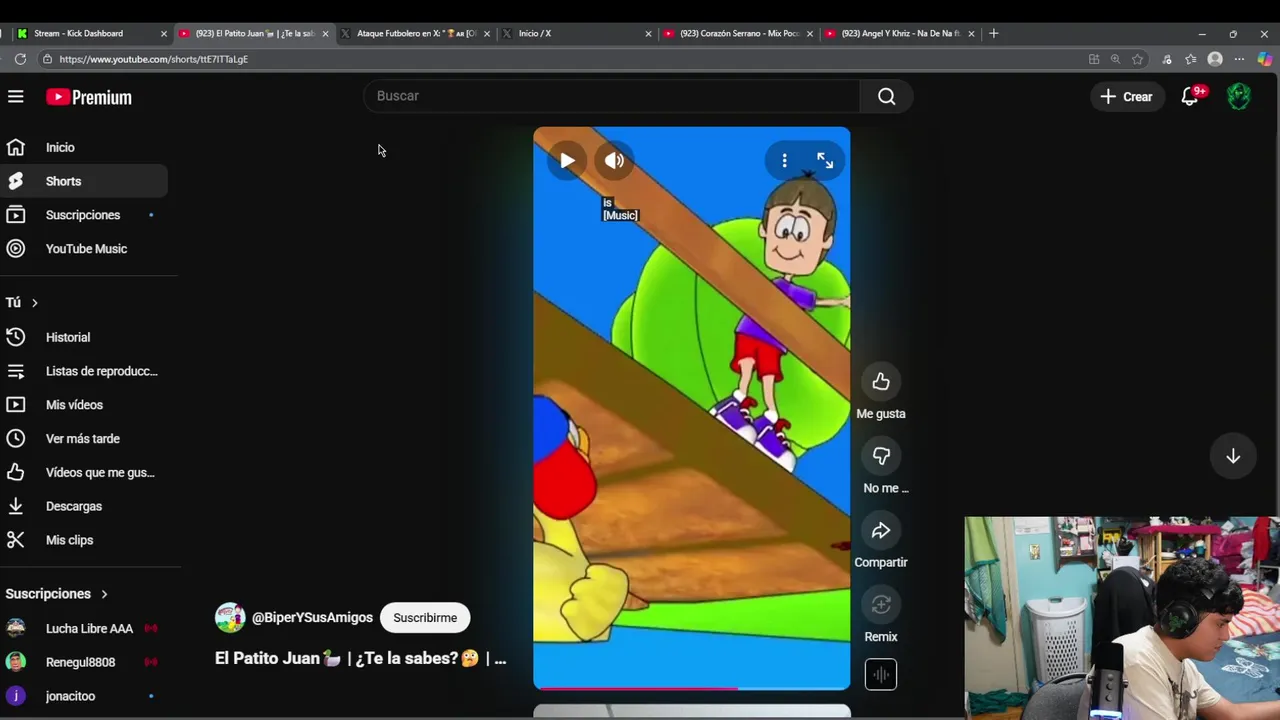
Task: Seek on the Short's red progress bar
Action: tap(691, 688)
